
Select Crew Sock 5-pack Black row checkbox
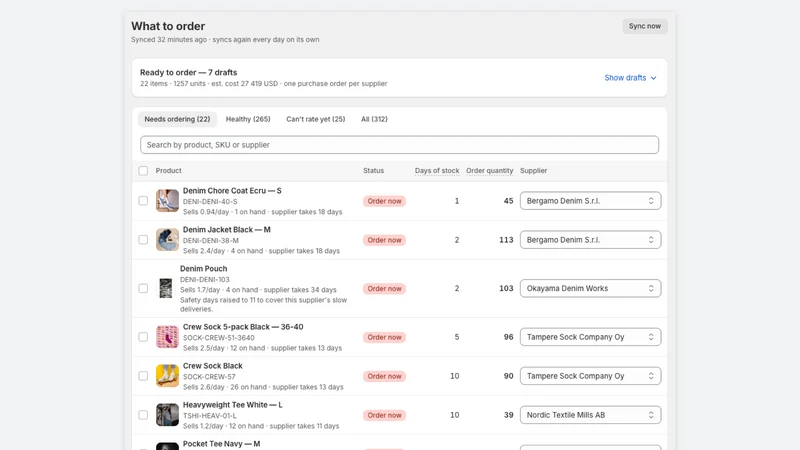pos(143,337)
